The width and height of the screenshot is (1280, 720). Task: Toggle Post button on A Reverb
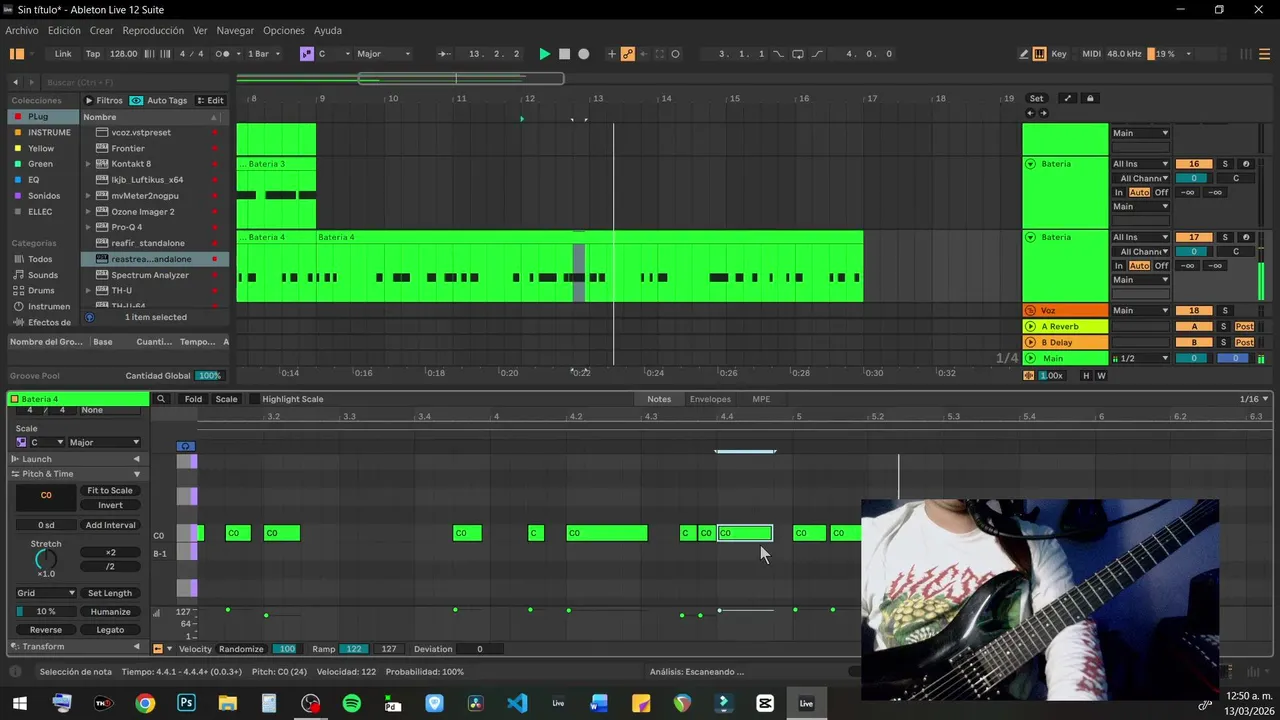(1244, 326)
